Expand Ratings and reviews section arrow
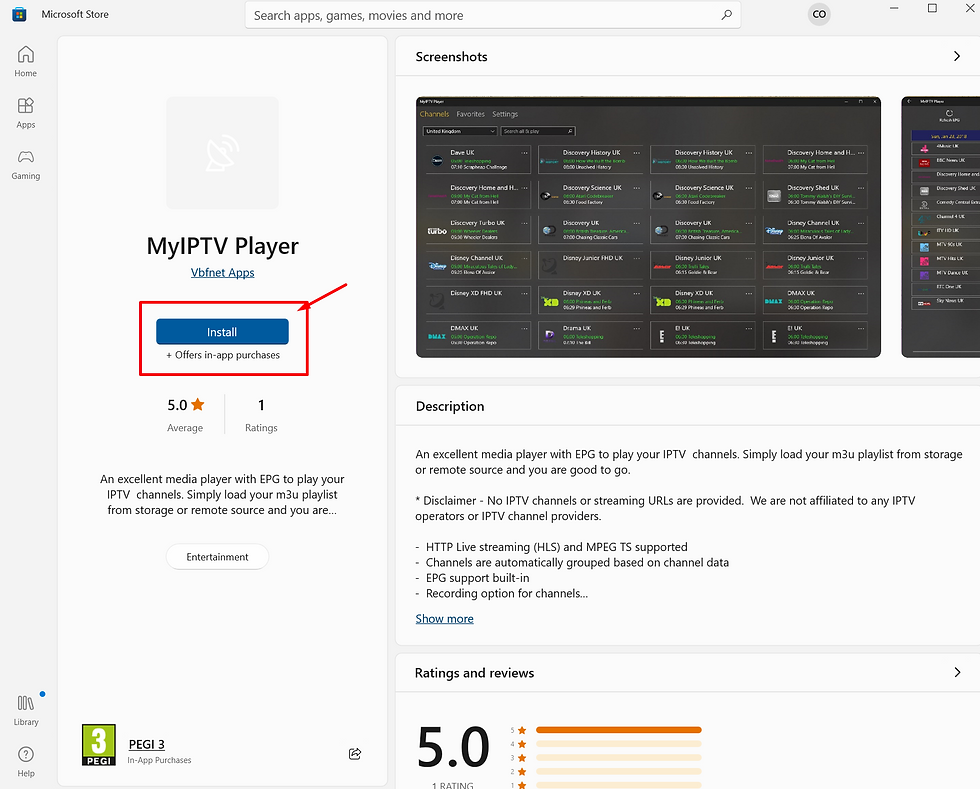The image size is (980, 789). tap(957, 673)
